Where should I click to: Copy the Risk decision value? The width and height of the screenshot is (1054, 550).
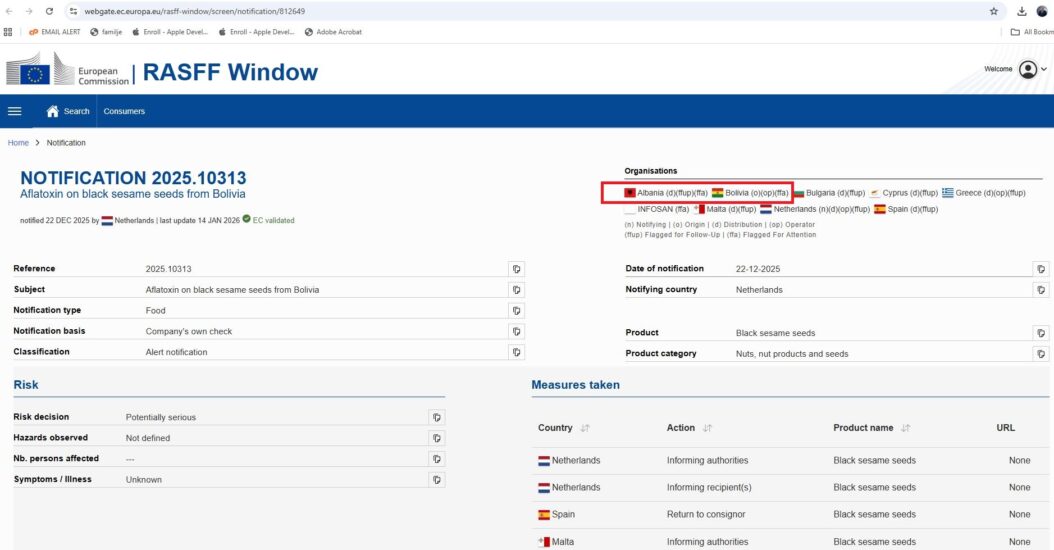click(437, 417)
